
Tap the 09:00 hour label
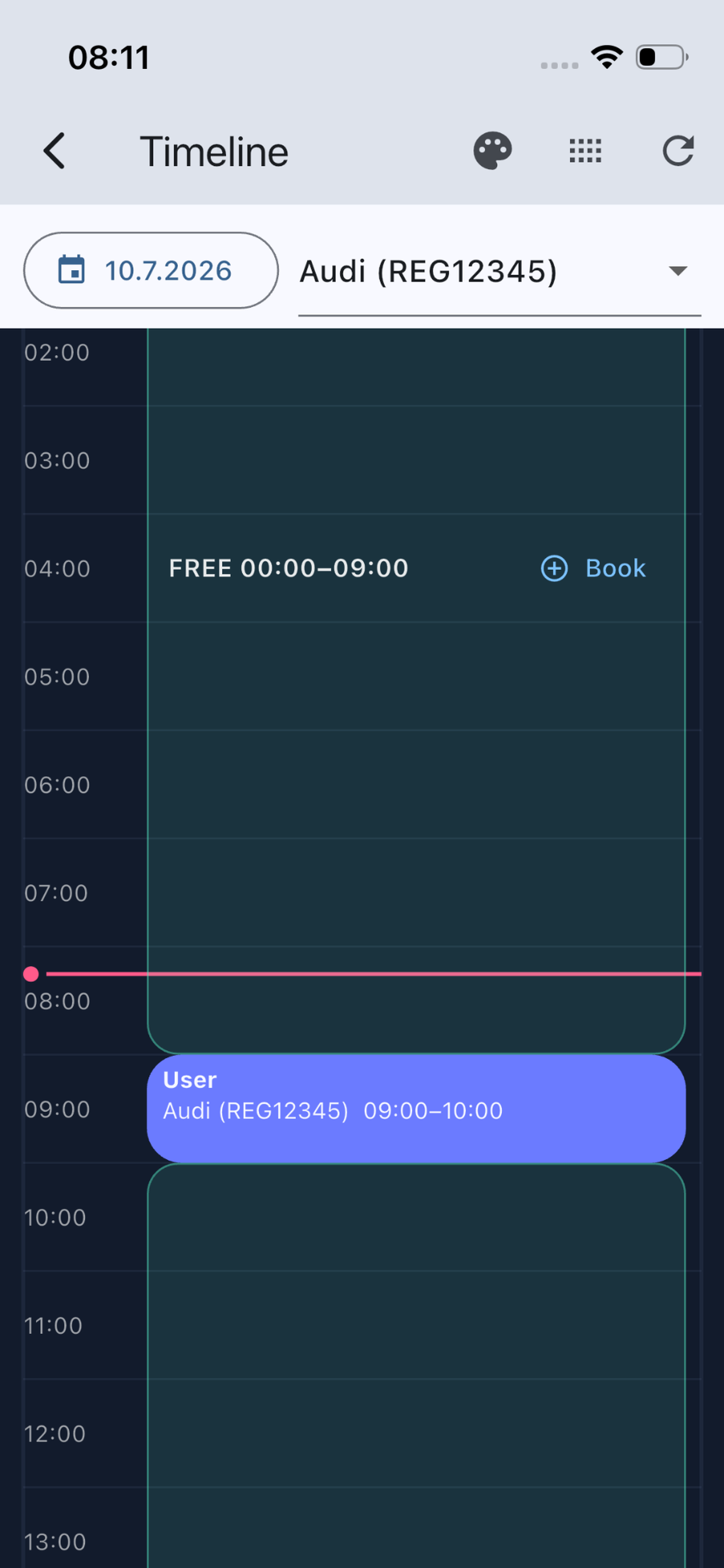coord(57,1109)
